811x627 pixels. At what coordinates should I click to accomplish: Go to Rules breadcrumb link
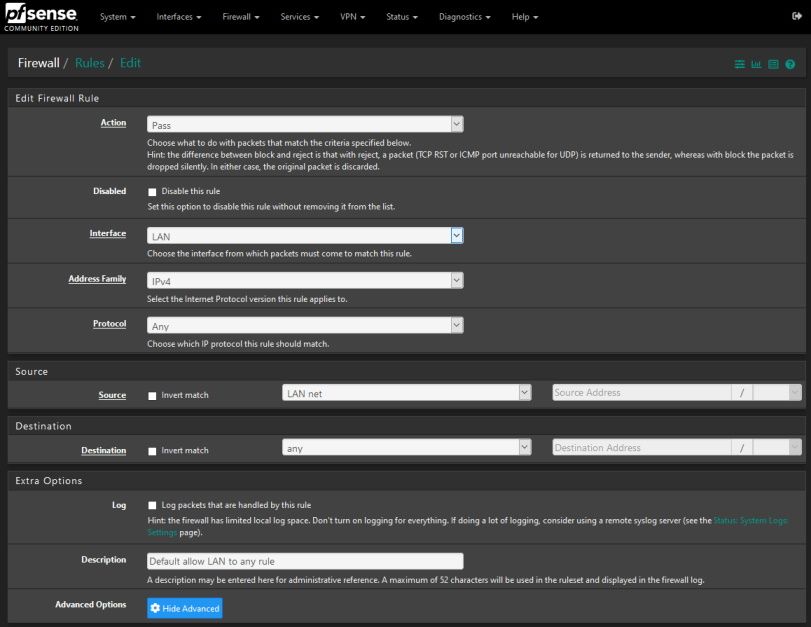pyautogui.click(x=89, y=63)
